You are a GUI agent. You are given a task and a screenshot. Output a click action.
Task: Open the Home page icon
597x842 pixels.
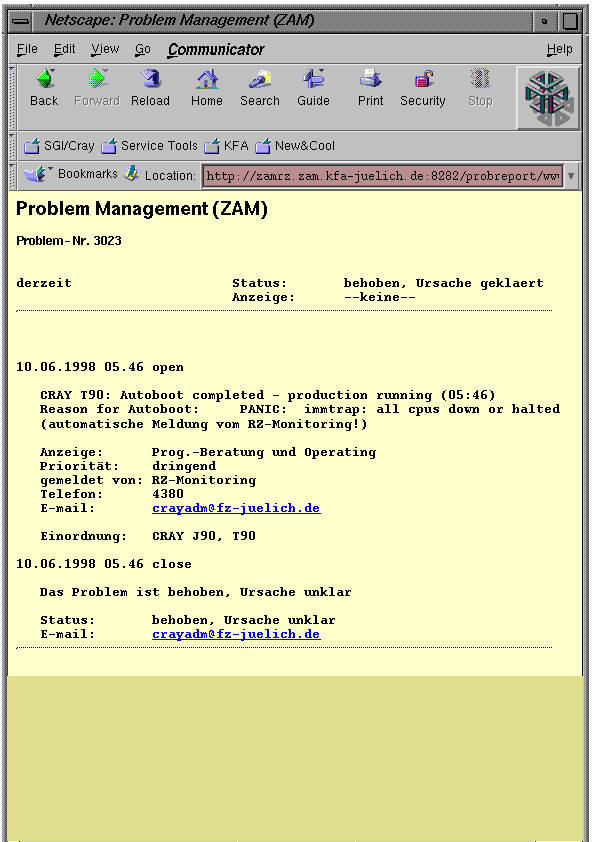point(207,79)
